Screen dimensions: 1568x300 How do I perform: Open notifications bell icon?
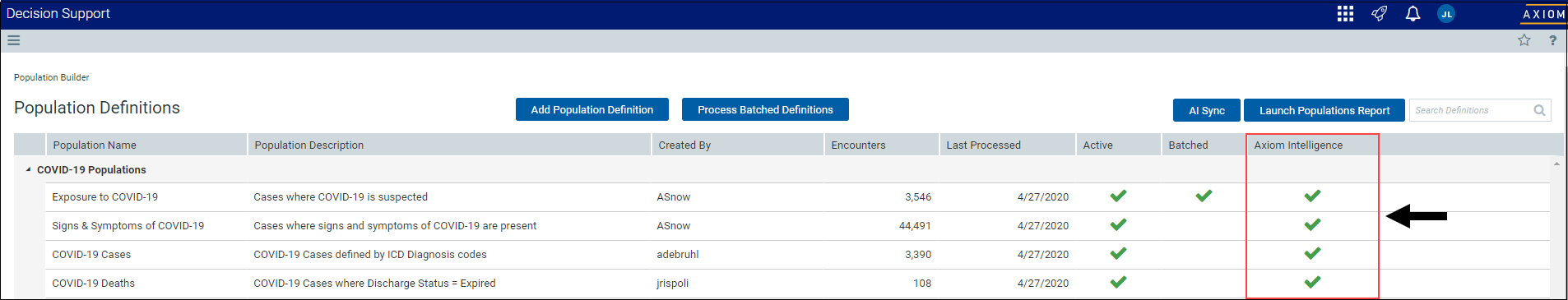coord(1413,14)
